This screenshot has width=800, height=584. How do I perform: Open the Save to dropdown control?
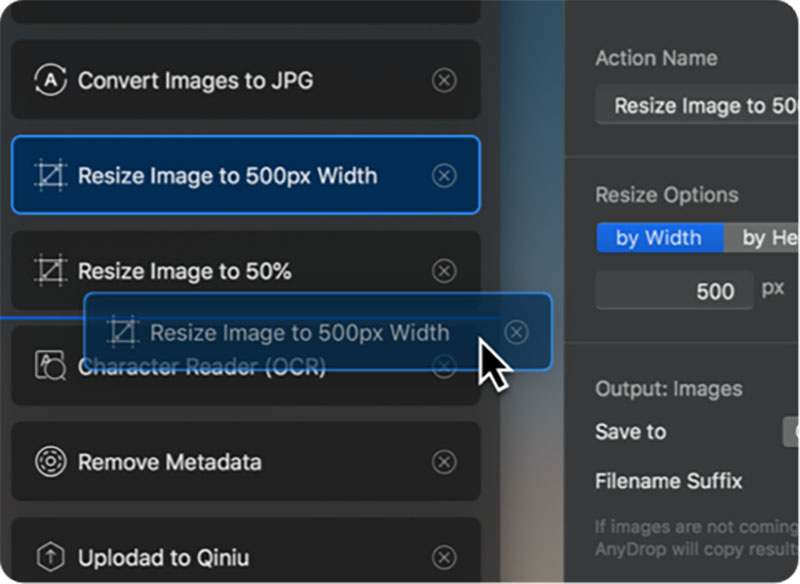point(791,431)
